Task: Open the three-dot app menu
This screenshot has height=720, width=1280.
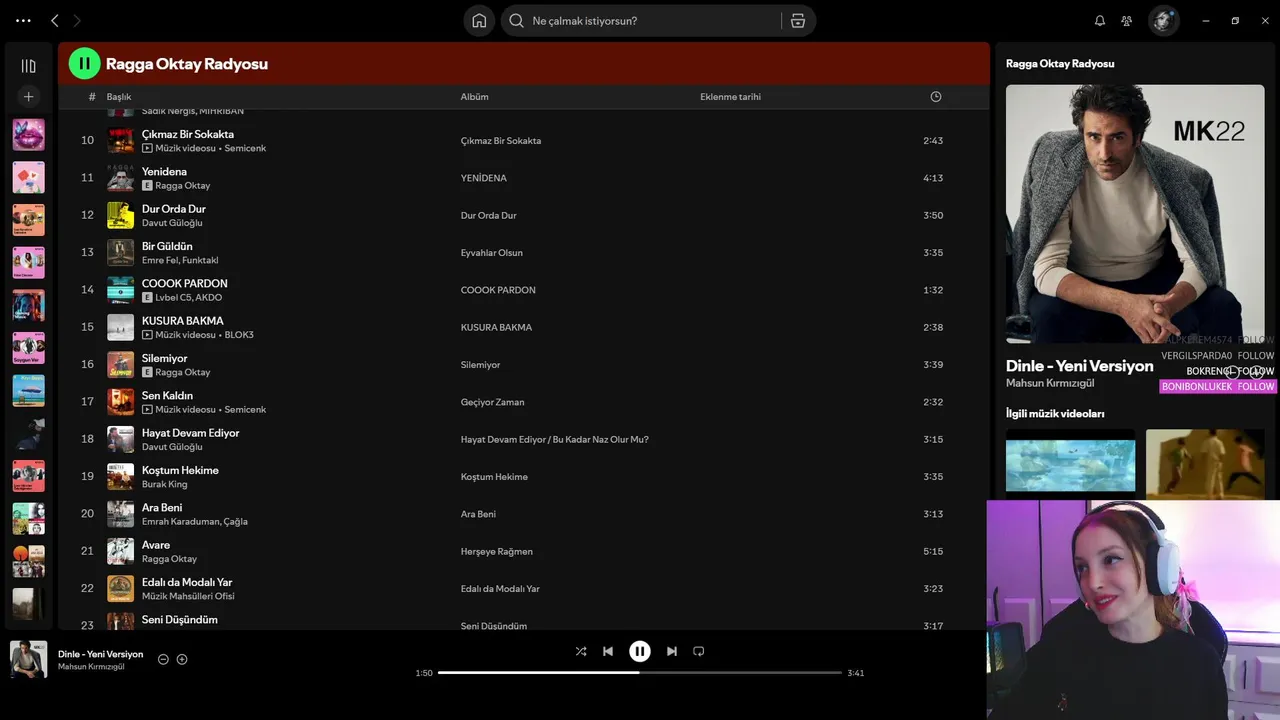Action: [23, 20]
